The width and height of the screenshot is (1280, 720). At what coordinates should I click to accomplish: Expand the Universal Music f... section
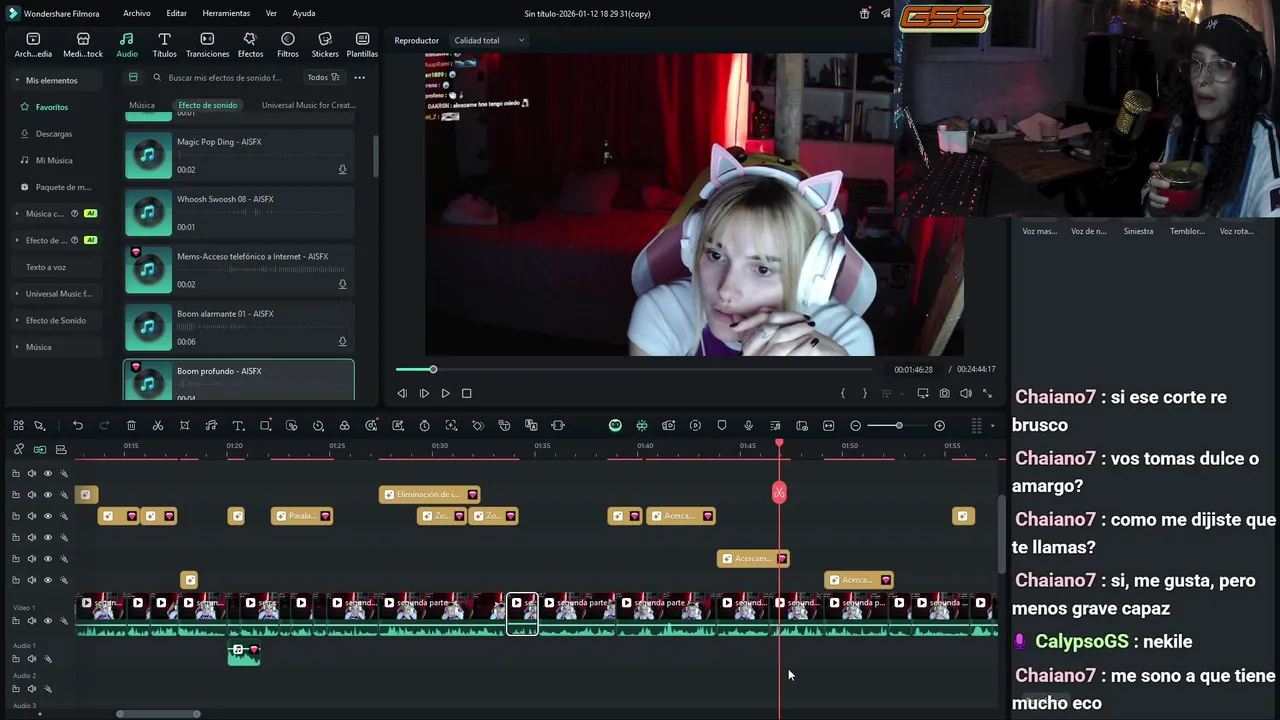(x=17, y=294)
